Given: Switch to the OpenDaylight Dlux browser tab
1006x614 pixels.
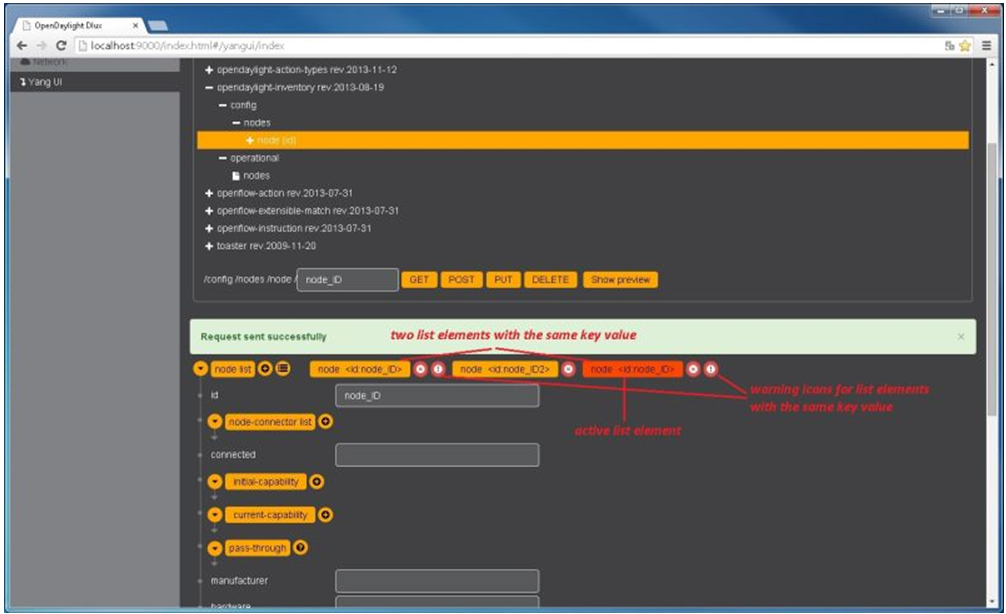Looking at the screenshot, I should point(79,26).
